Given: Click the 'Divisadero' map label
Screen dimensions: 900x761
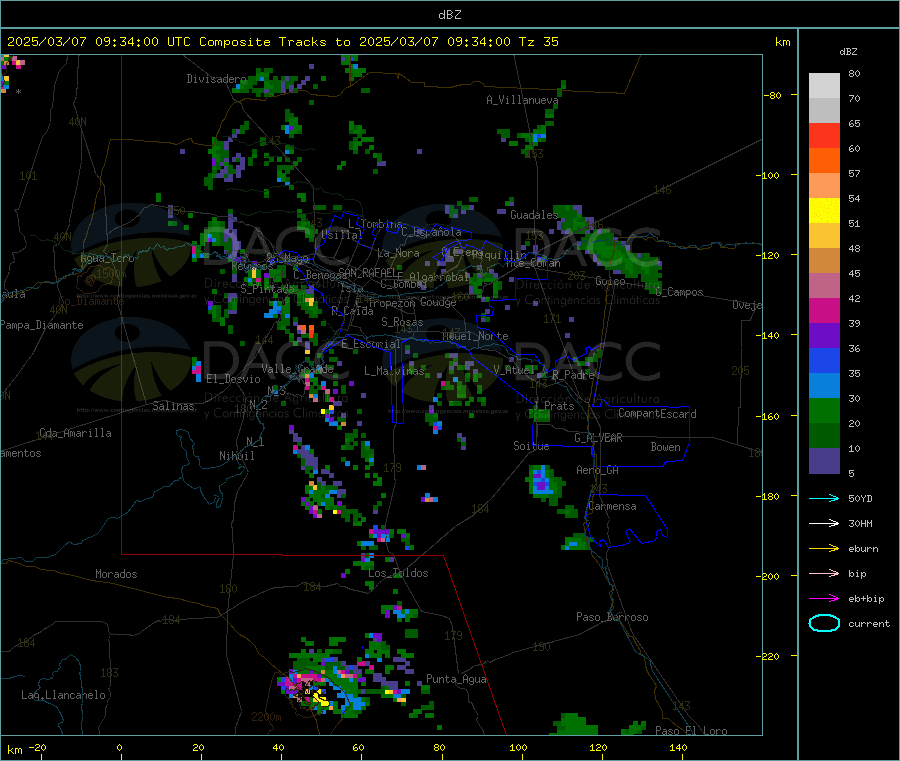Looking at the screenshot, I should point(216,79).
